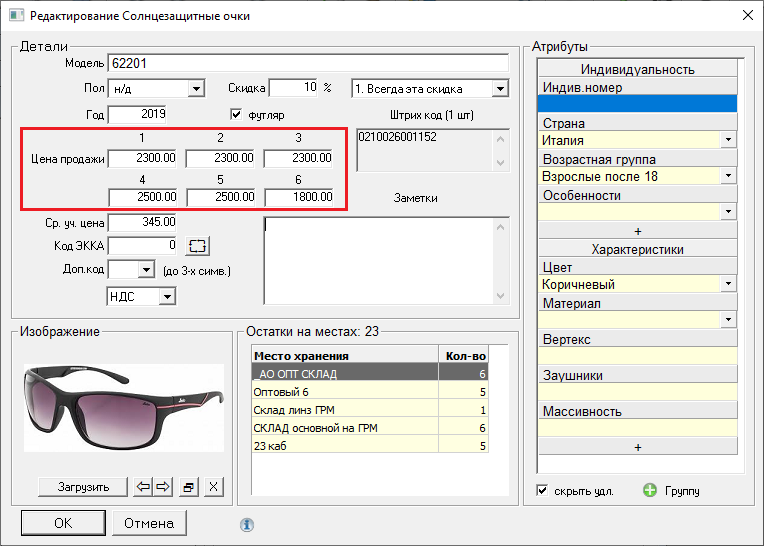Toggle the футляр checkbox

(x=237, y=114)
